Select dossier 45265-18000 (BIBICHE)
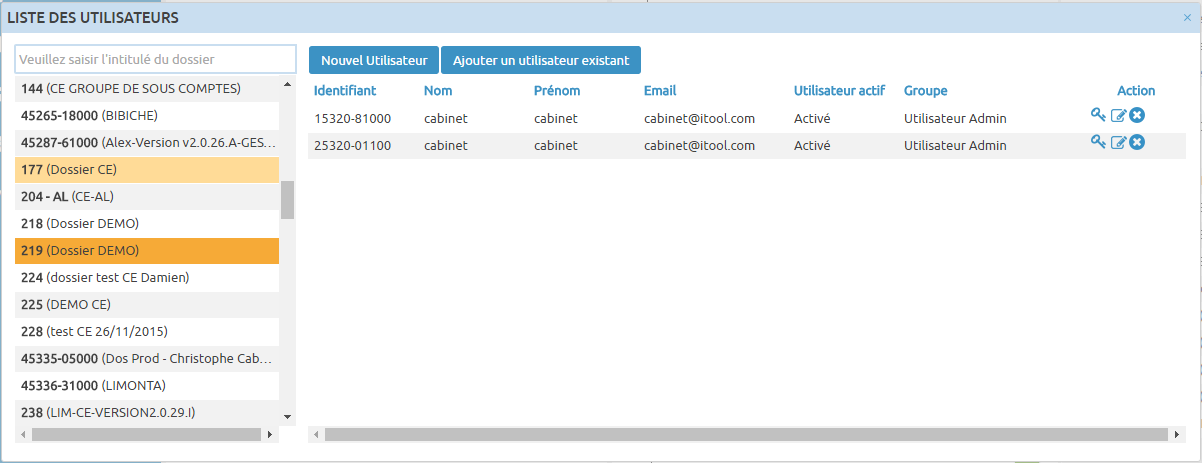Screen dimensions: 1202x463 [x=147, y=115]
